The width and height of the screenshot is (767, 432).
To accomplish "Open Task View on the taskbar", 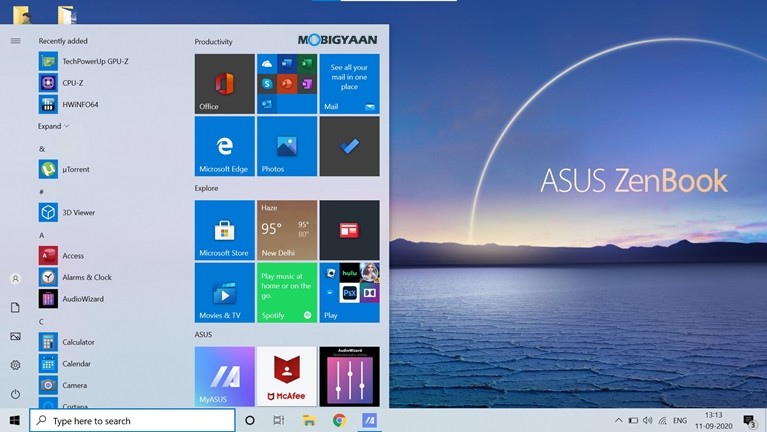I will (279, 420).
